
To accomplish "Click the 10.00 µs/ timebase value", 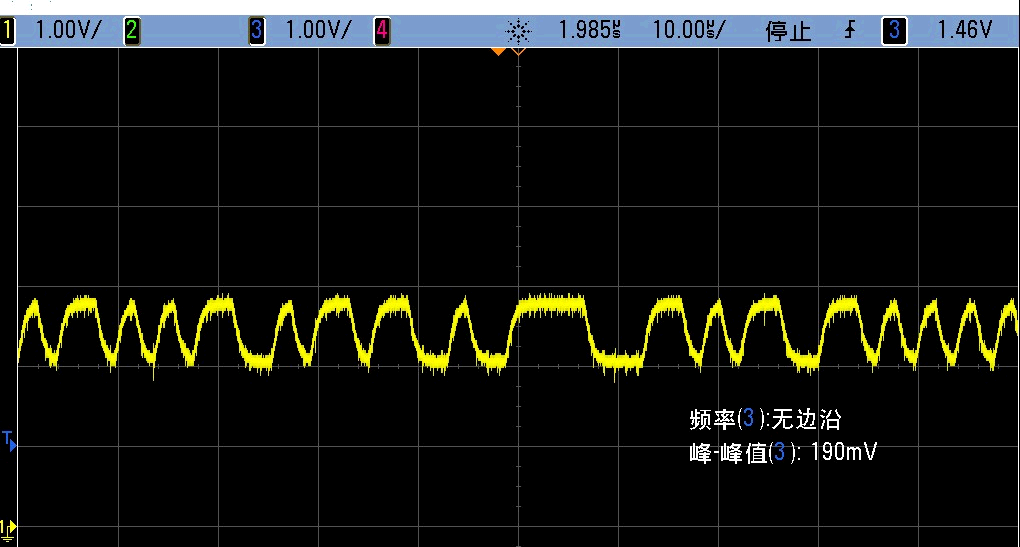I will tap(689, 30).
